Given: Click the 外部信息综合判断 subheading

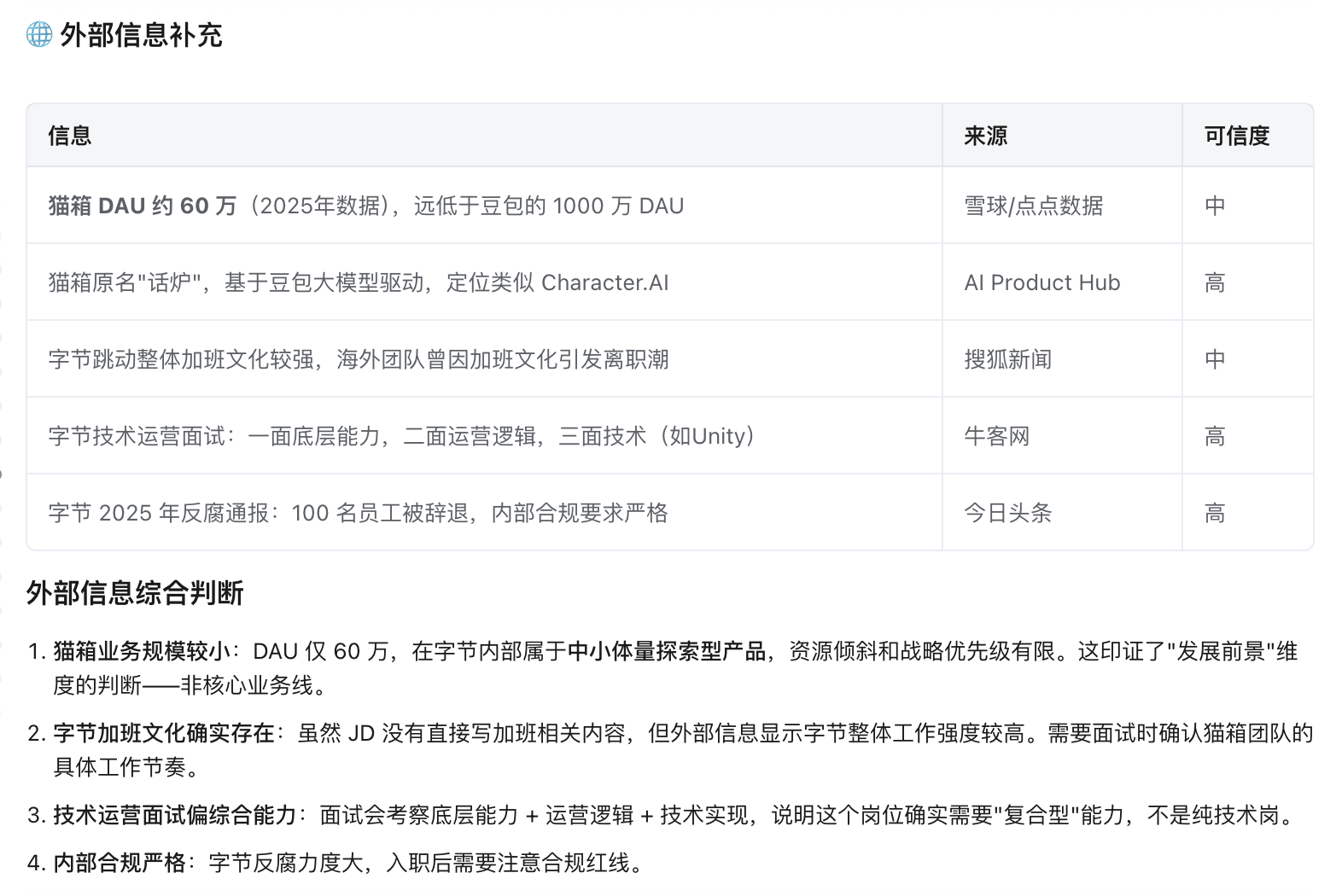Looking at the screenshot, I should (x=135, y=592).
